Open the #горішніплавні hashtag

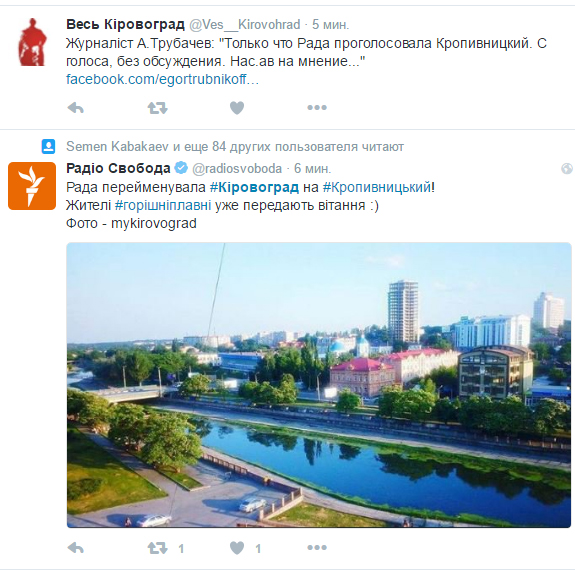click(x=163, y=205)
